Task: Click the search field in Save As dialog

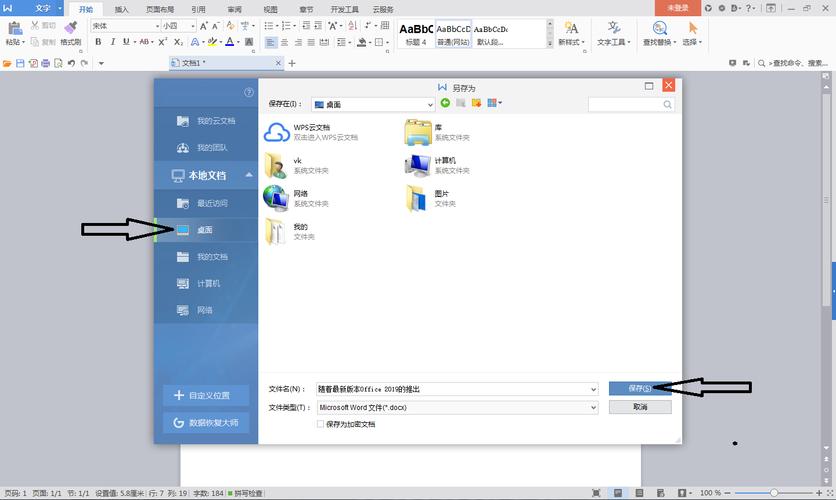Action: pos(631,104)
